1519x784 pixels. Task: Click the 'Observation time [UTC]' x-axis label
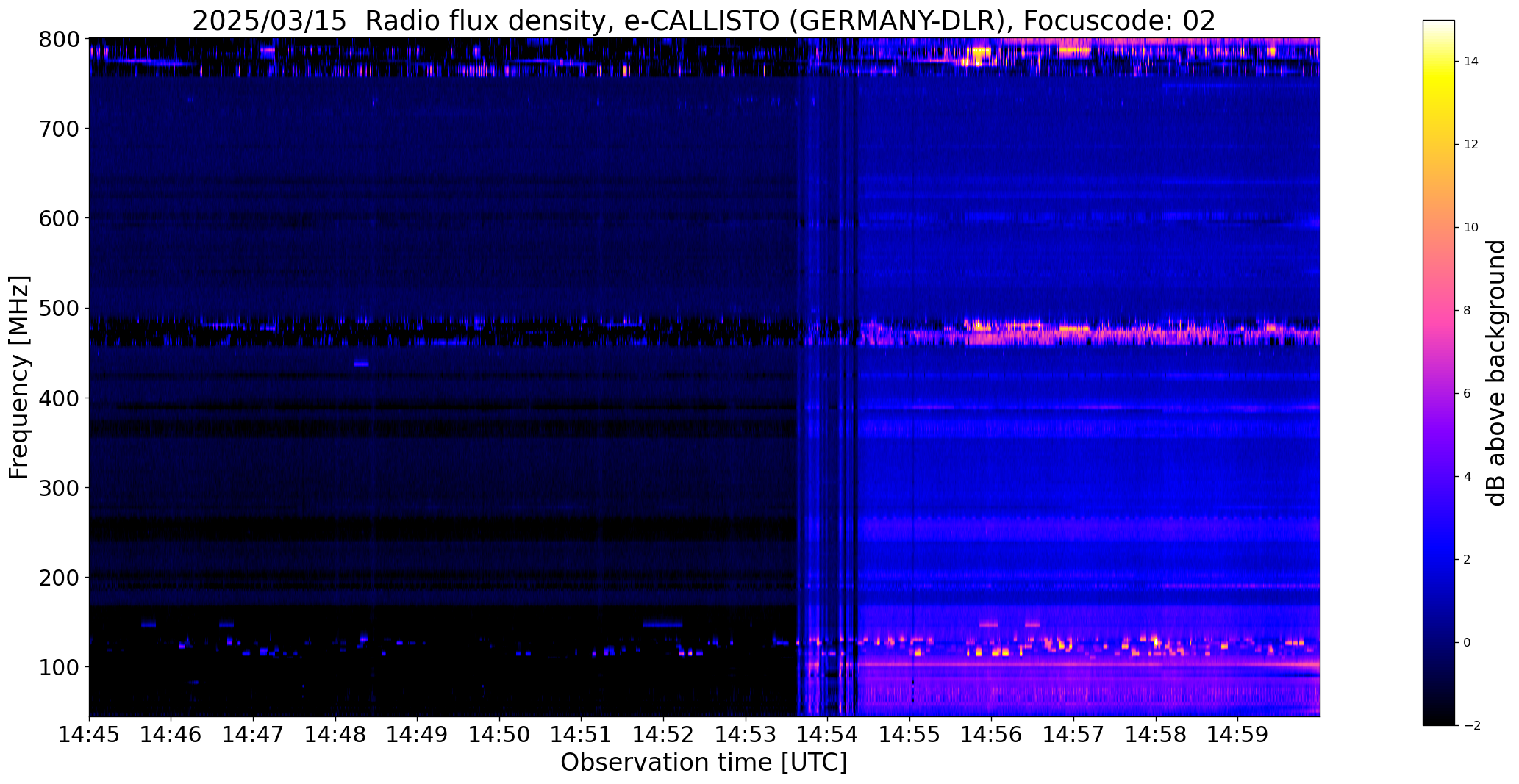point(704,763)
